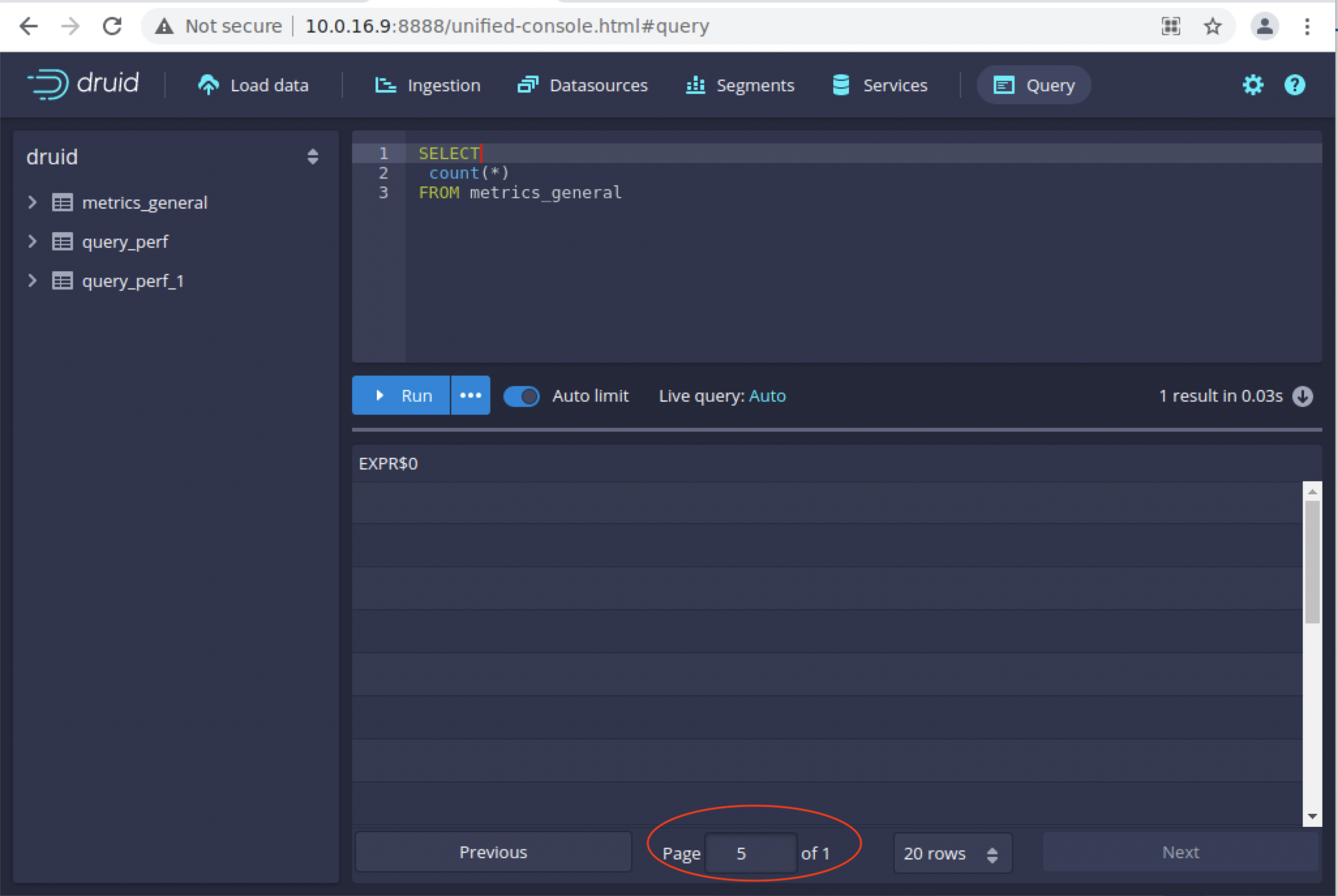
Task: Click the query_perf_1 table icon
Action: [63, 281]
